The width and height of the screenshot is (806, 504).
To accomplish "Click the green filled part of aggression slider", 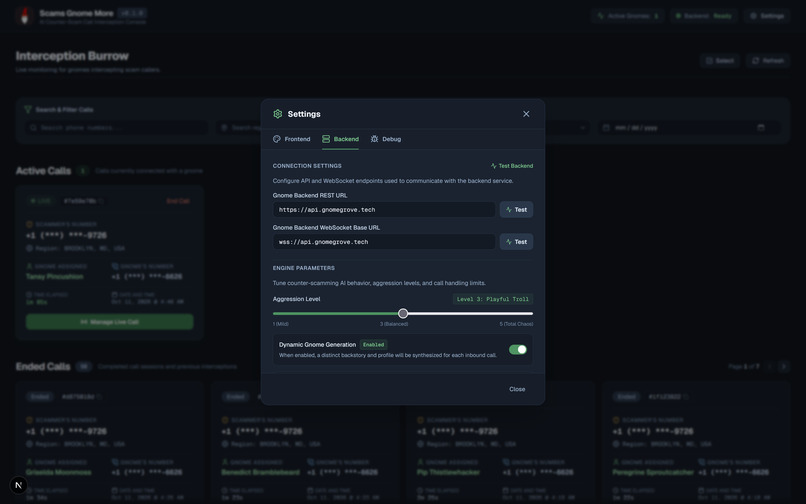I will tap(335, 313).
